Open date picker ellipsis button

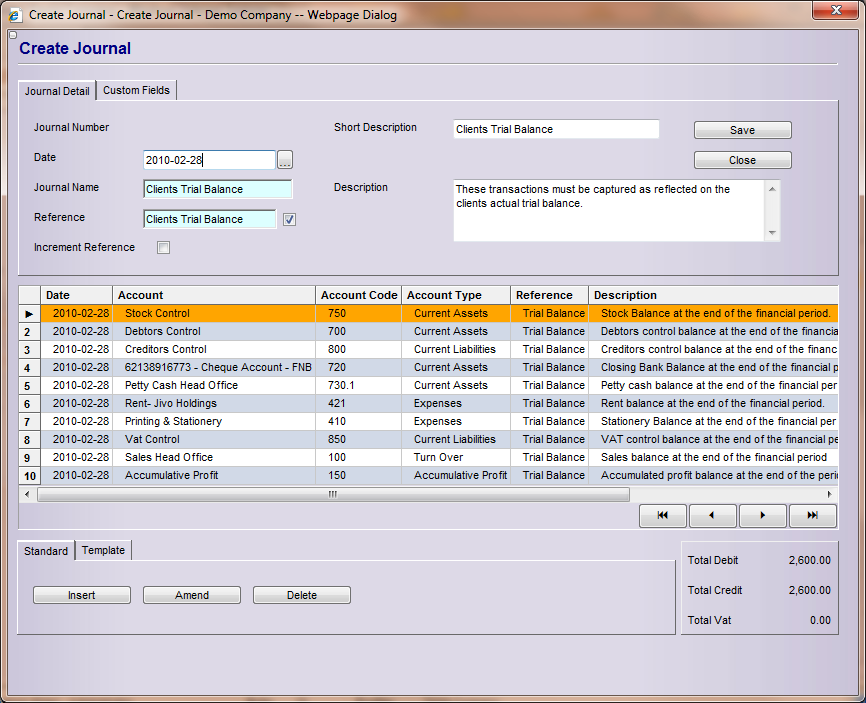pyautogui.click(x=285, y=160)
